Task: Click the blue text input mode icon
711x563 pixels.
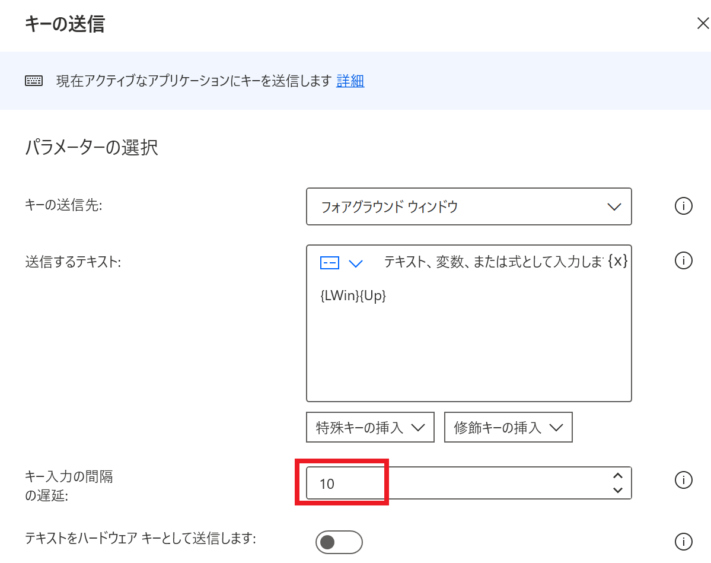Action: point(329,263)
